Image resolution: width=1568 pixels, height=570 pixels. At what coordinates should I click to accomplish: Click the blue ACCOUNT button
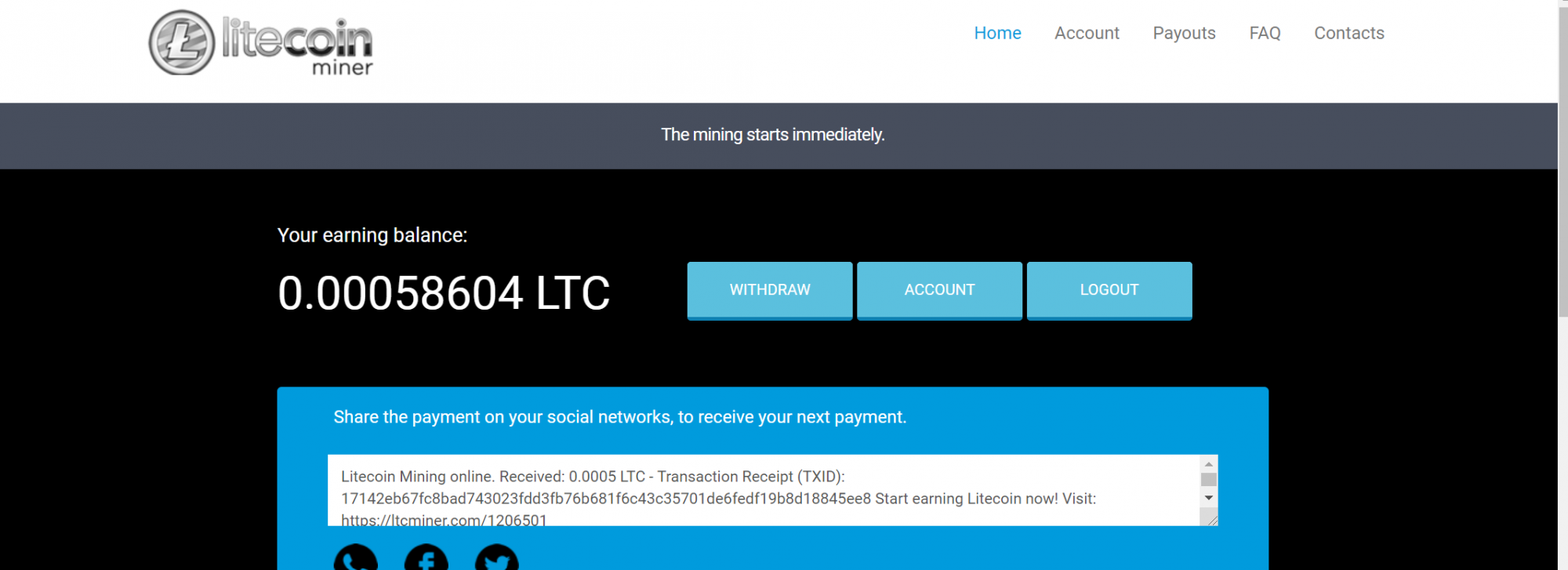tap(939, 290)
